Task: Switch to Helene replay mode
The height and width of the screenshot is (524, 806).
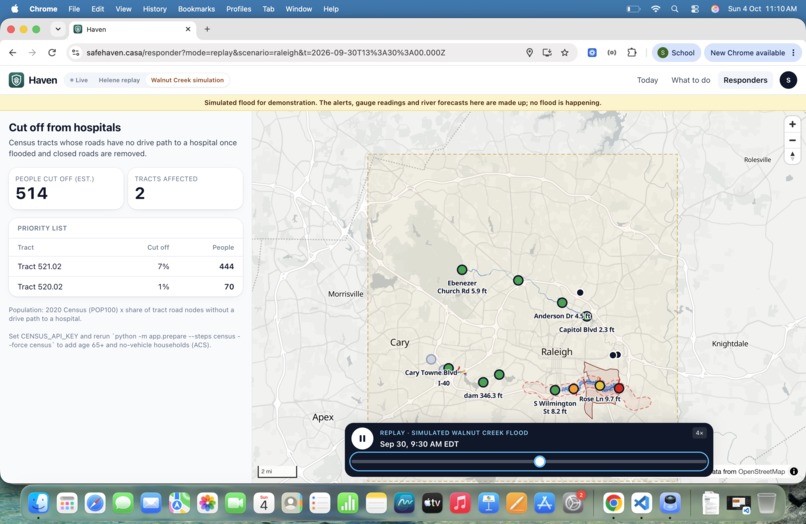Action: [119, 80]
